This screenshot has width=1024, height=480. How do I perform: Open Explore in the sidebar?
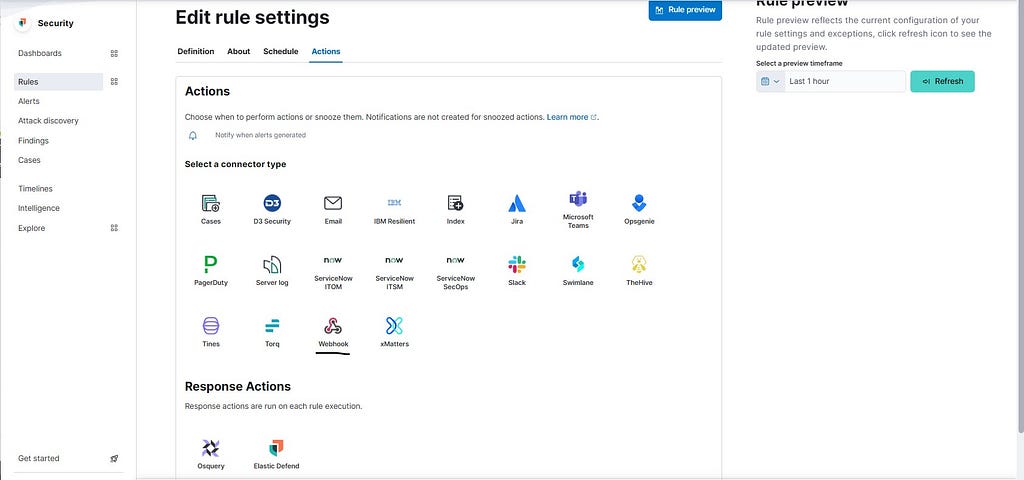pyautogui.click(x=31, y=228)
